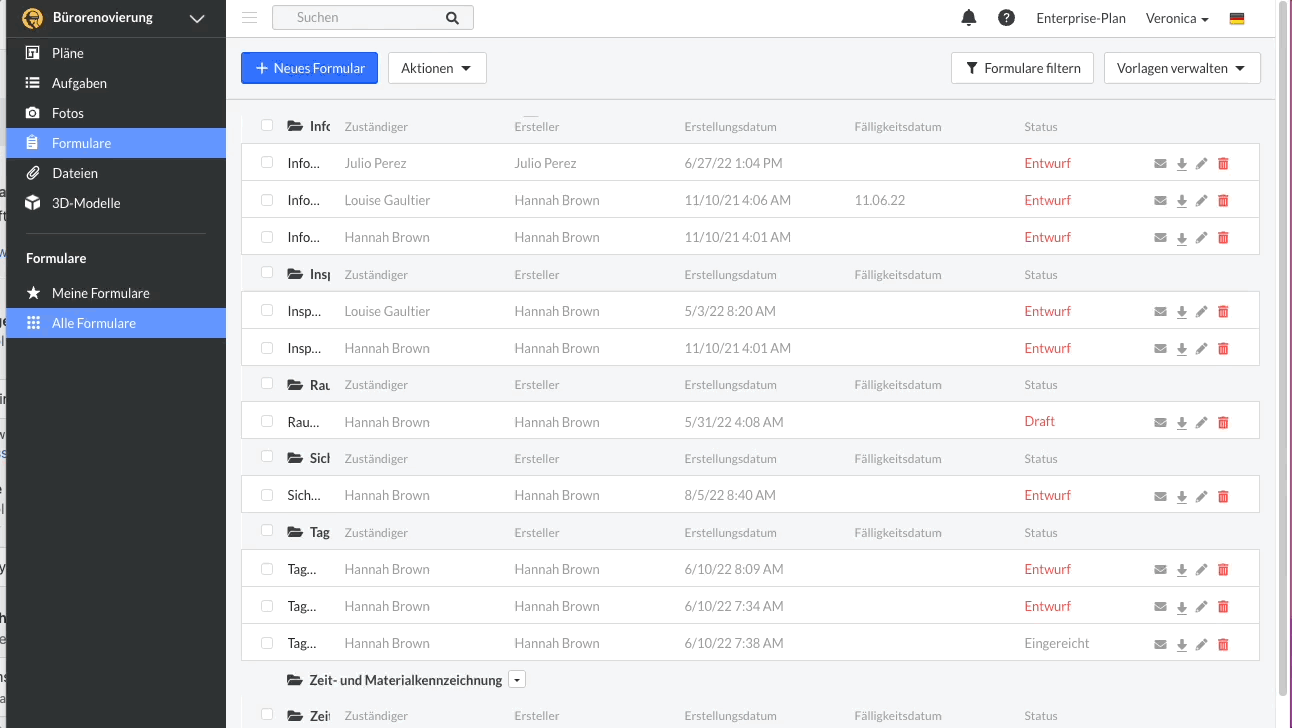This screenshot has height=728, width=1292.
Task: Go to Meine Formulare
Action: [100, 293]
